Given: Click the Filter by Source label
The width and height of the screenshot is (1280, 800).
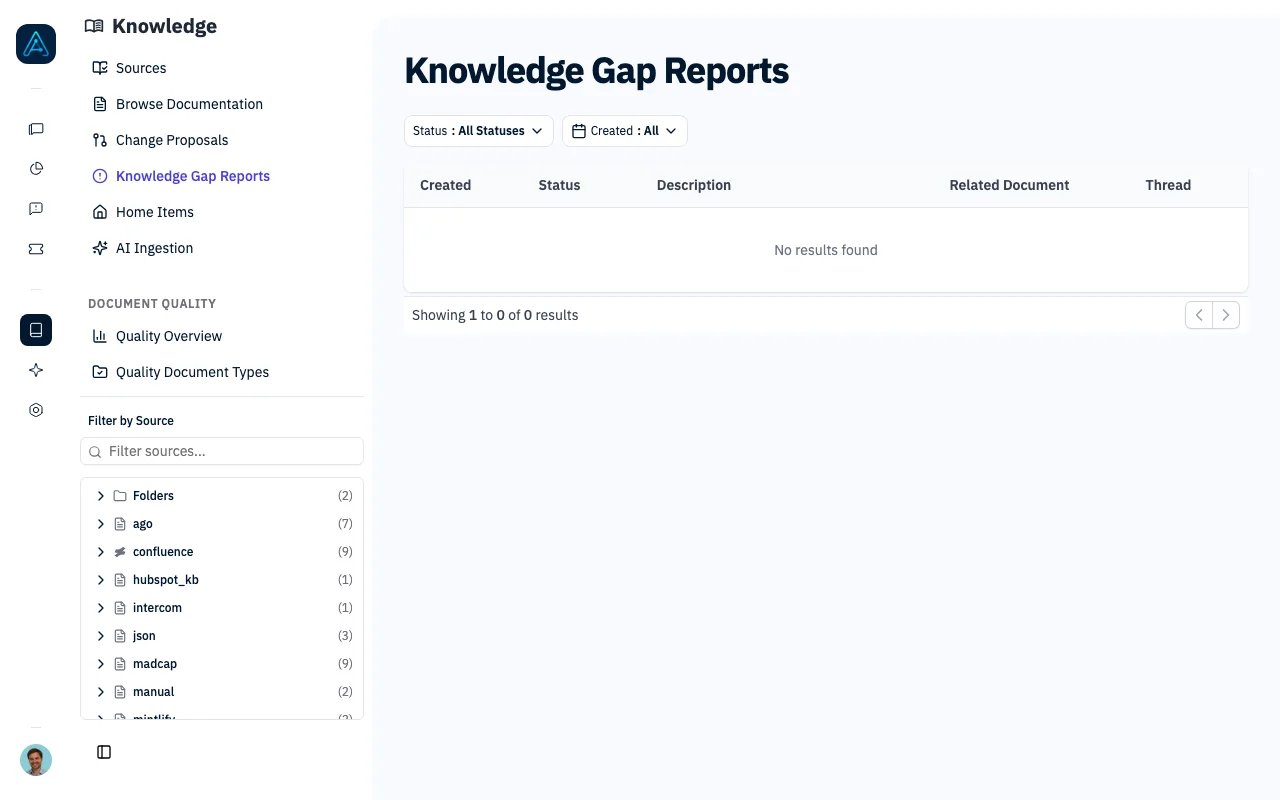Looking at the screenshot, I should (131, 421).
